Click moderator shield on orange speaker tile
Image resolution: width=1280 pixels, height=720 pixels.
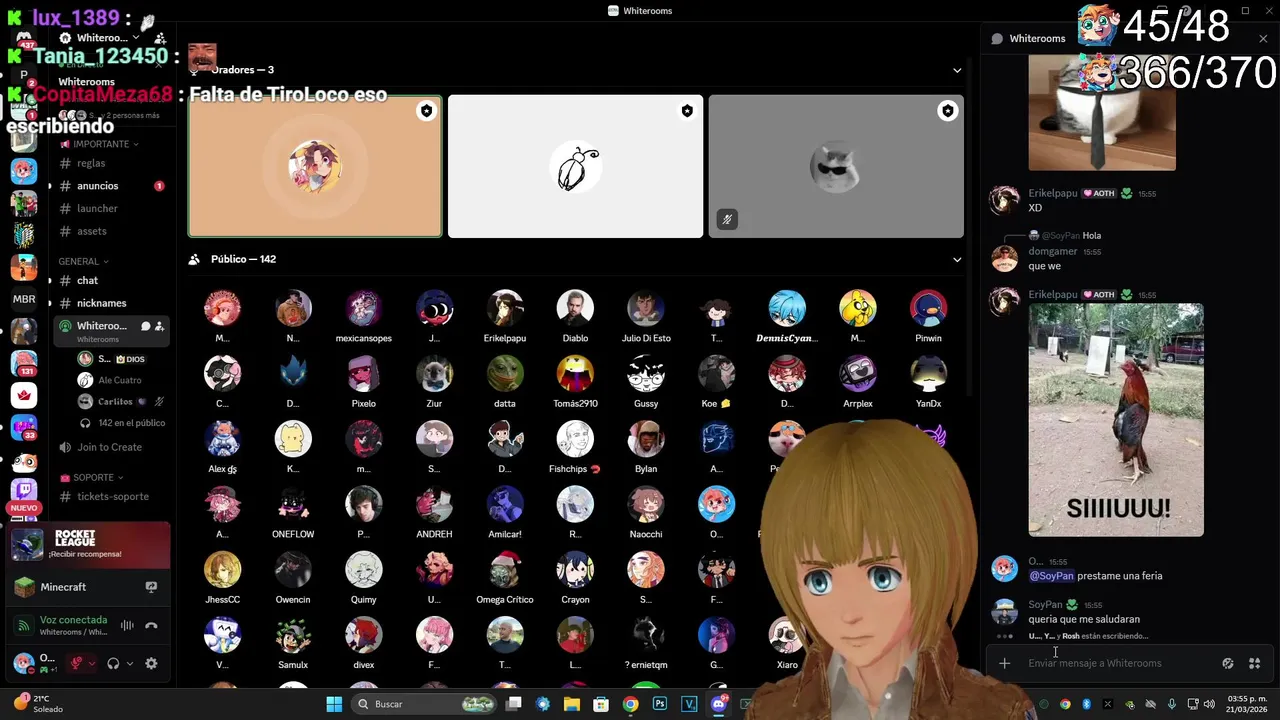click(x=427, y=111)
